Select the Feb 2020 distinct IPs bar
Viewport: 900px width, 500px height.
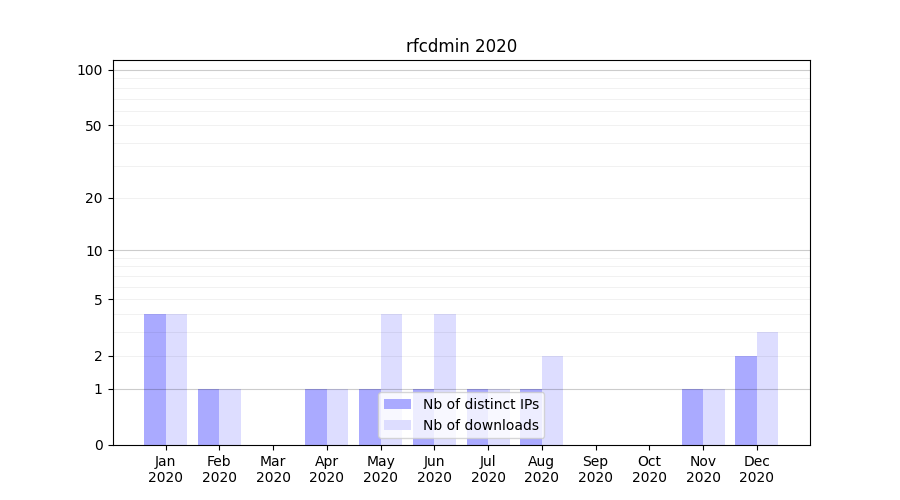pos(208,417)
